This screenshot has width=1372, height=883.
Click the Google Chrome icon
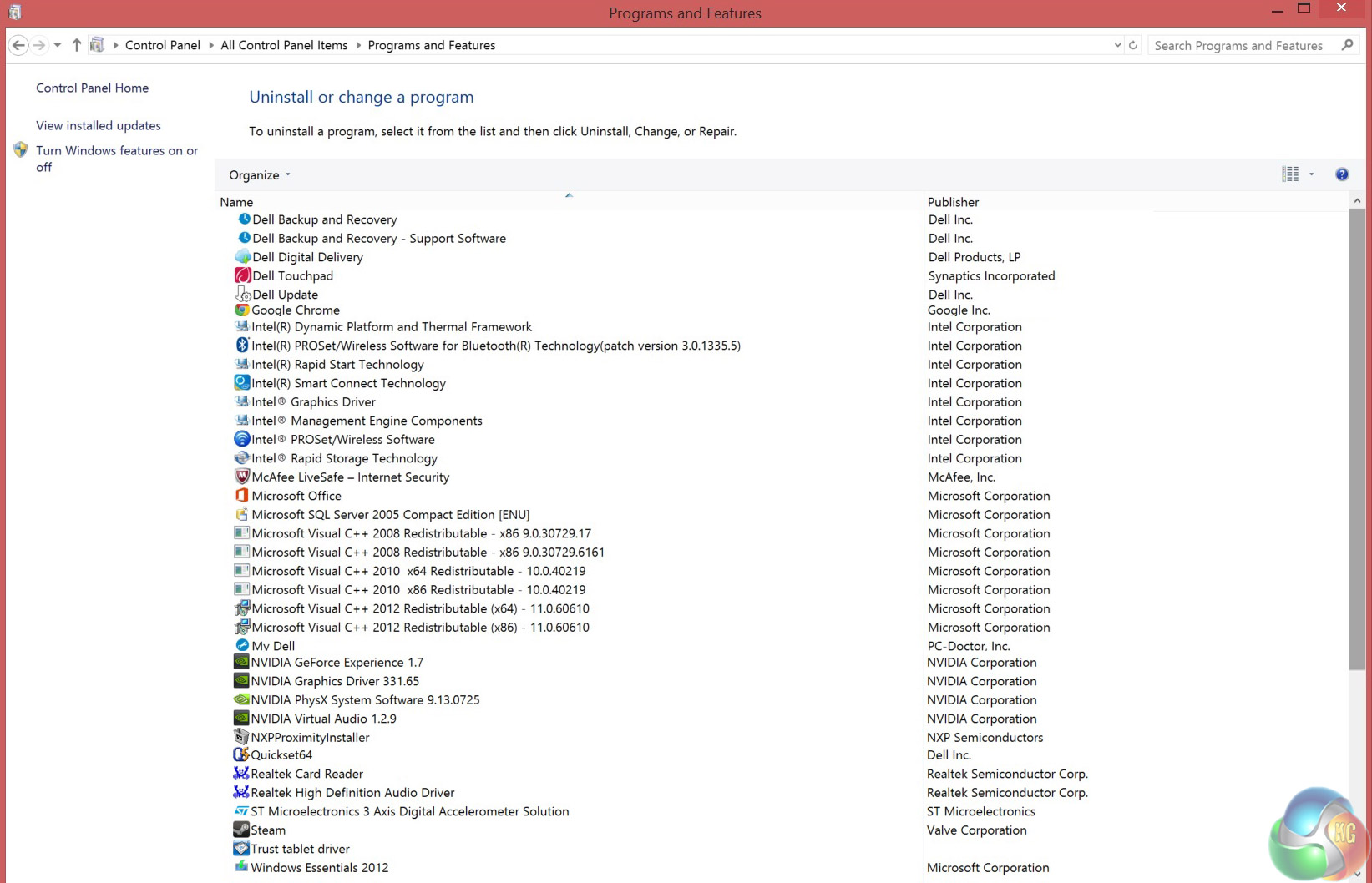click(x=242, y=310)
